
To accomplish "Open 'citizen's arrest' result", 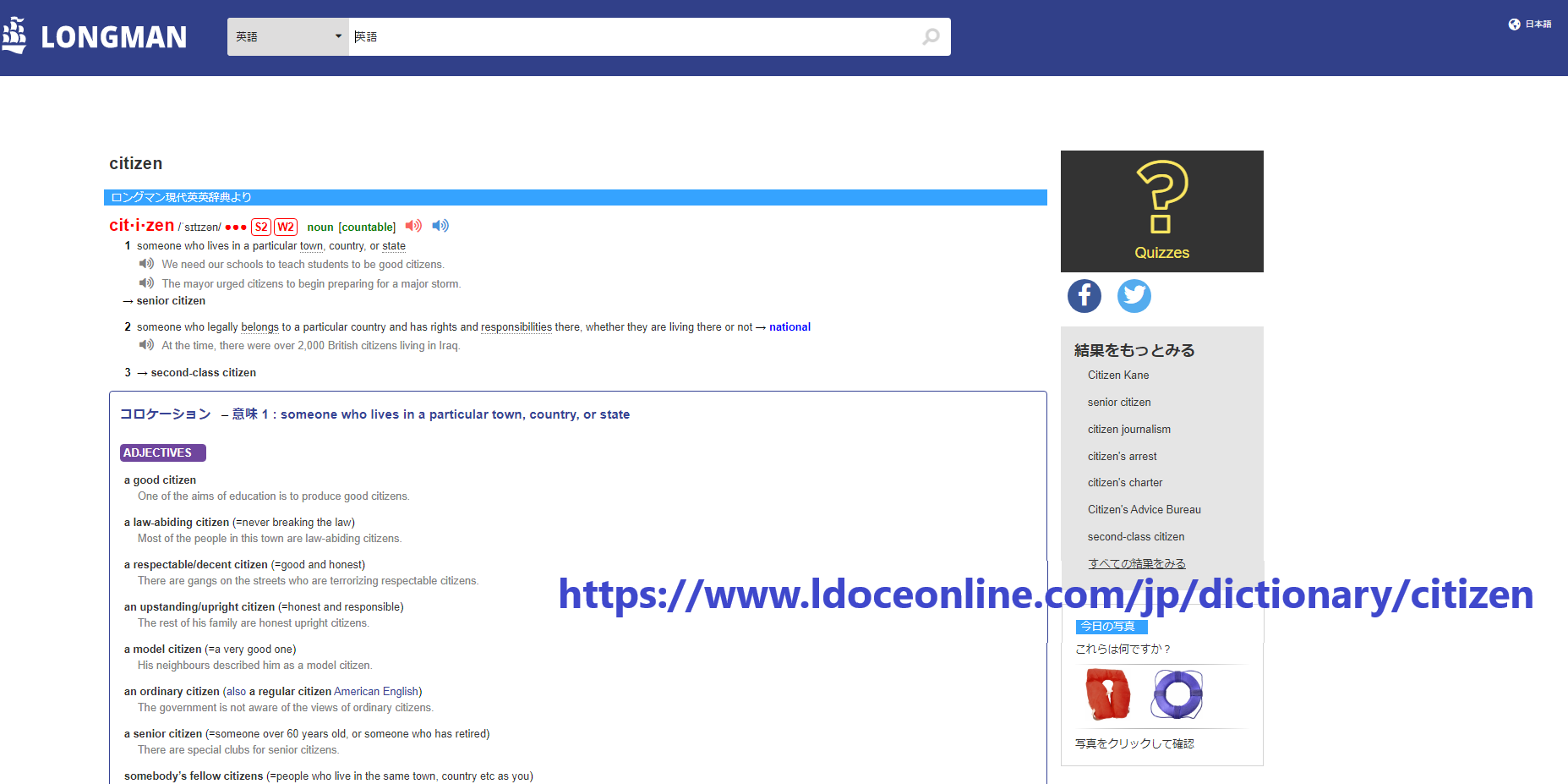I will coord(1123,457).
